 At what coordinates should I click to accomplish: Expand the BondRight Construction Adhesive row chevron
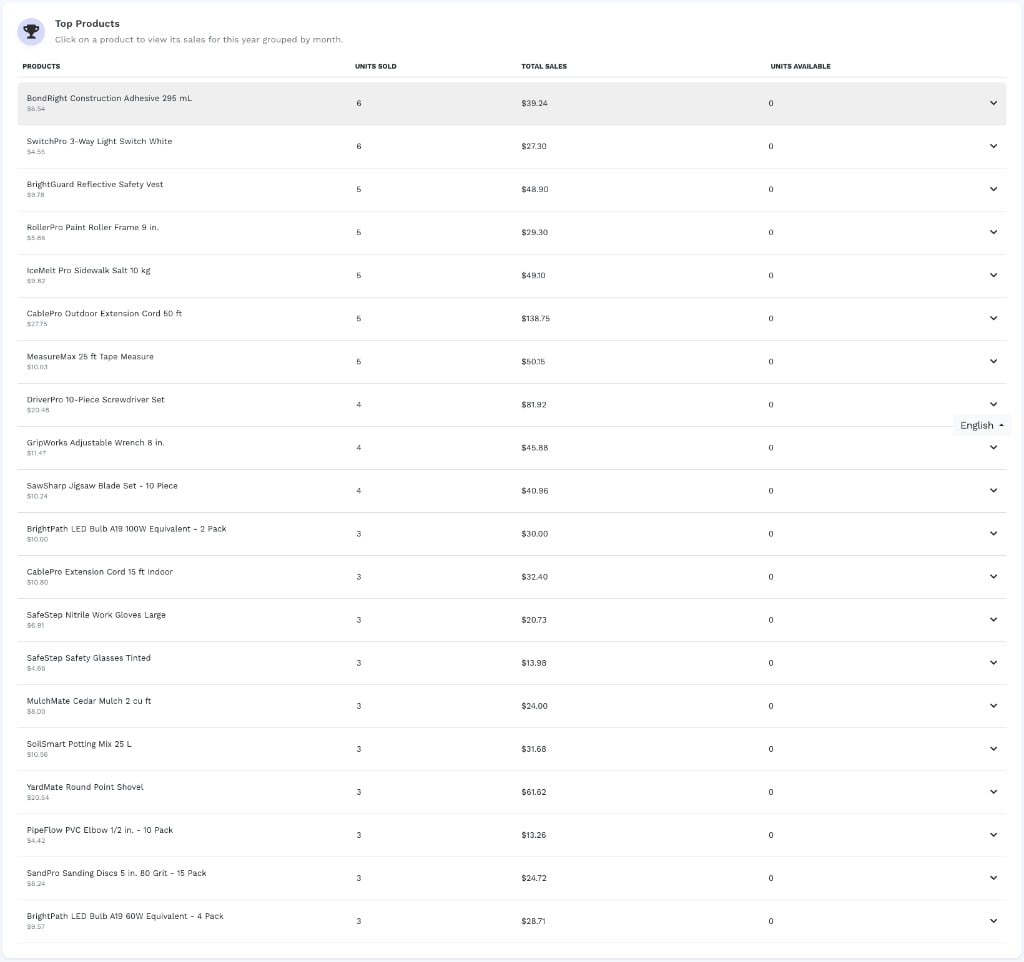tap(993, 103)
